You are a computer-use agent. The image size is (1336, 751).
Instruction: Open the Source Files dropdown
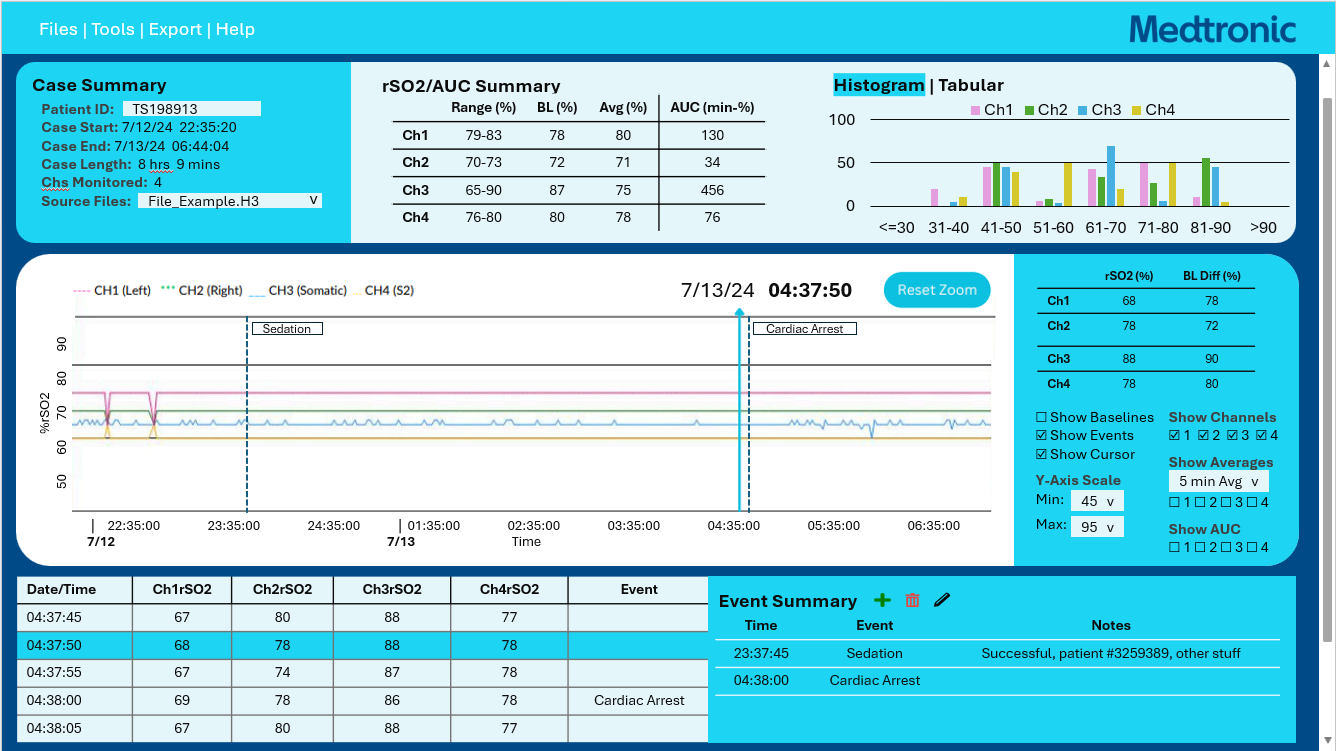[x=230, y=201]
